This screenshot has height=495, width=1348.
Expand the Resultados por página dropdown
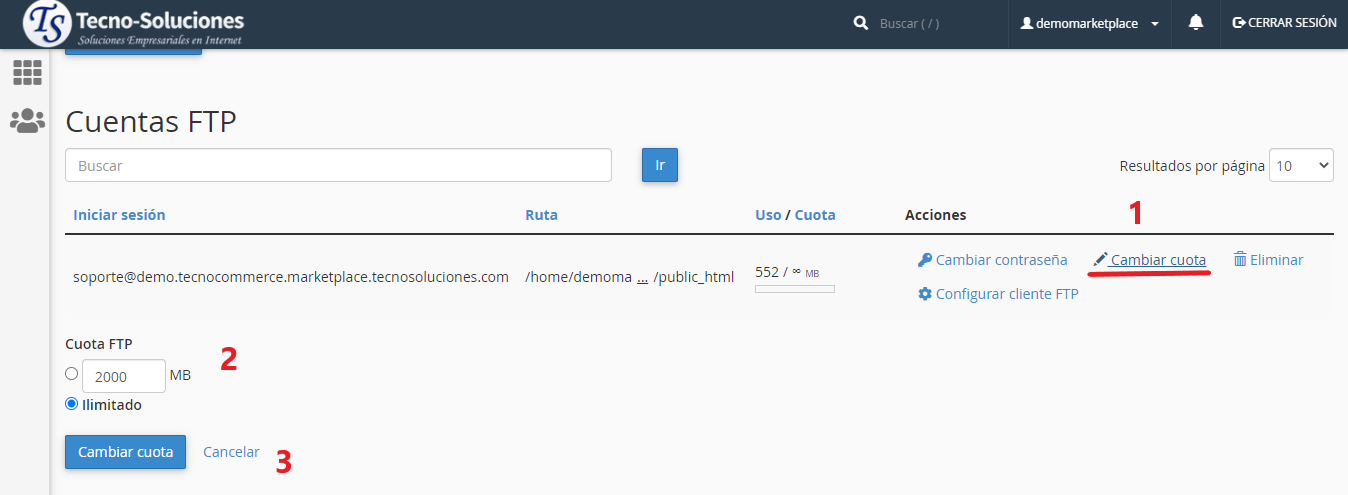coord(1300,166)
